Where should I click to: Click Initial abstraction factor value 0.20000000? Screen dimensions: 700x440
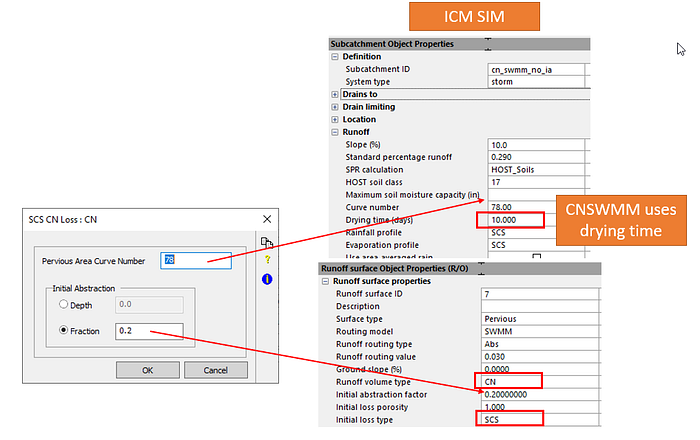(x=540, y=394)
